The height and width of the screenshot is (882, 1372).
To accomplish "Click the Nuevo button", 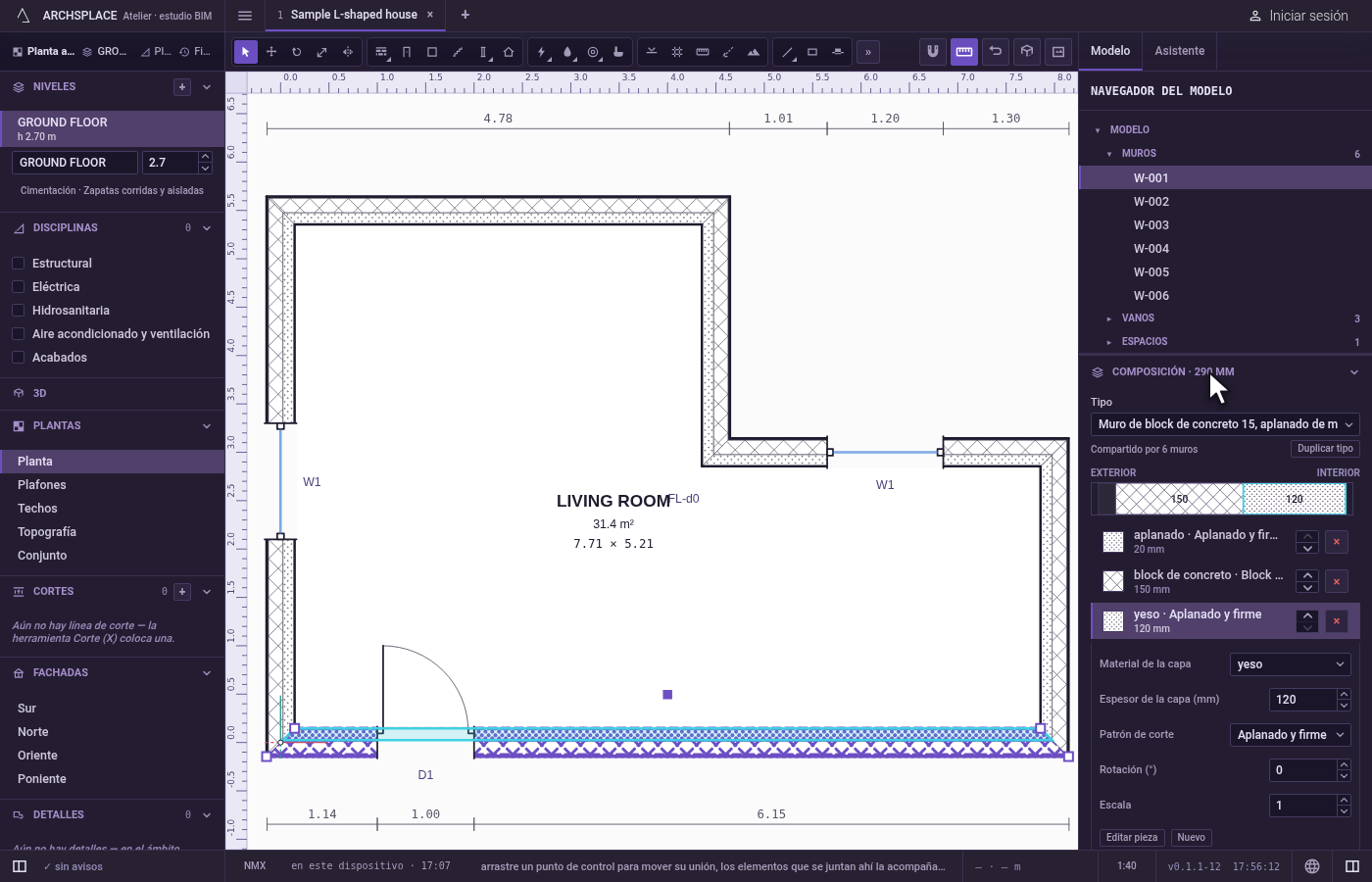I will (x=1192, y=838).
